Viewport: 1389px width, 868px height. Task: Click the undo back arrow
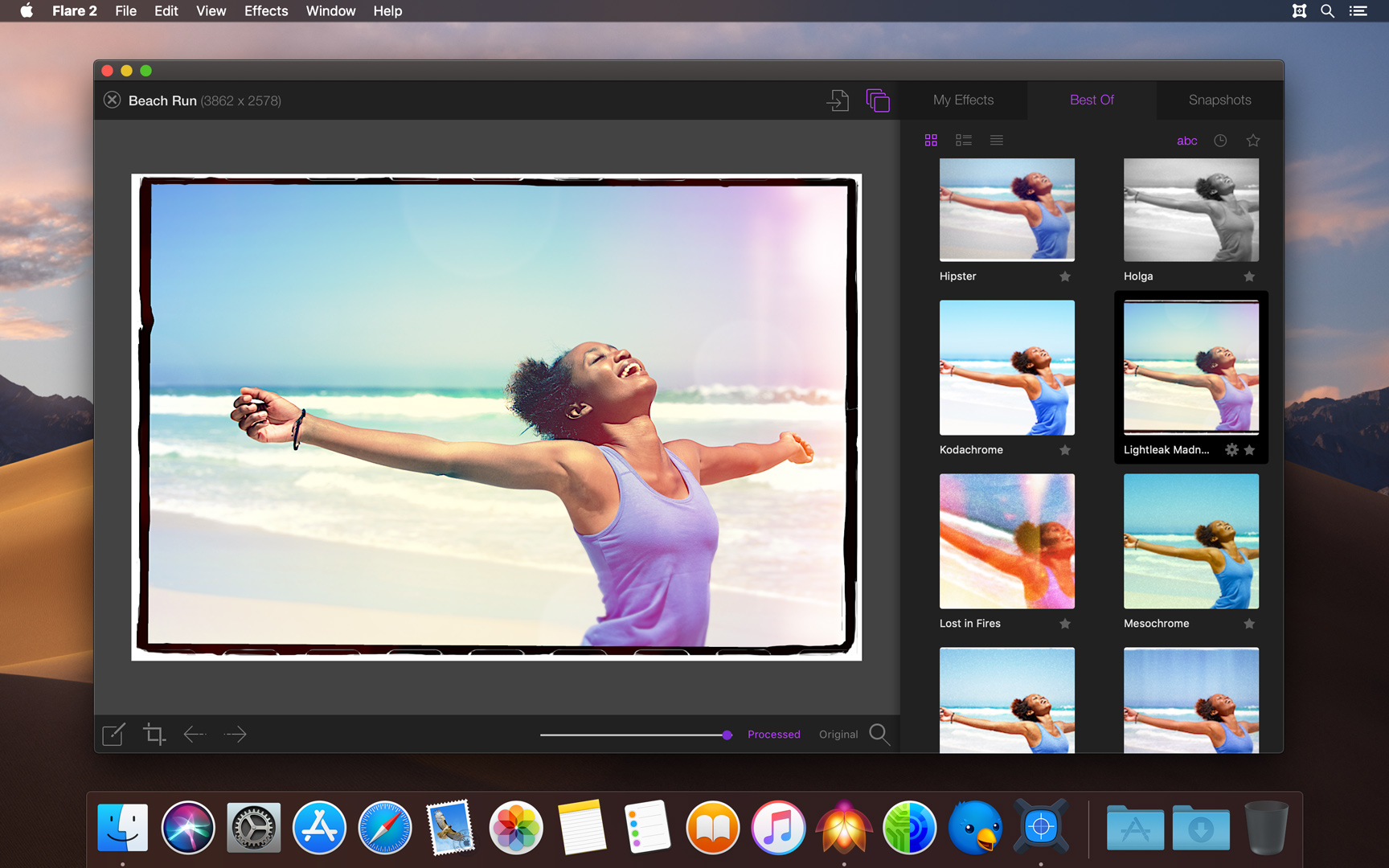195,734
